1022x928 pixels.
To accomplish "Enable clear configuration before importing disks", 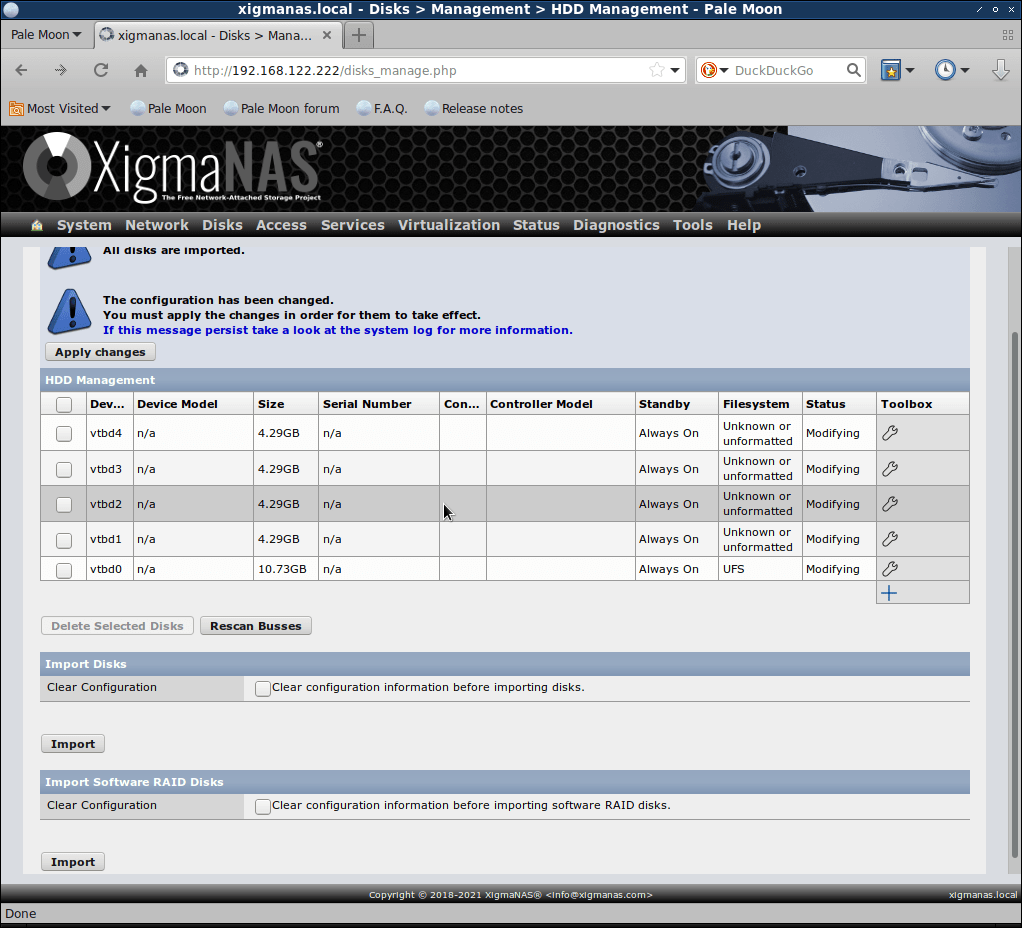I will pos(263,688).
